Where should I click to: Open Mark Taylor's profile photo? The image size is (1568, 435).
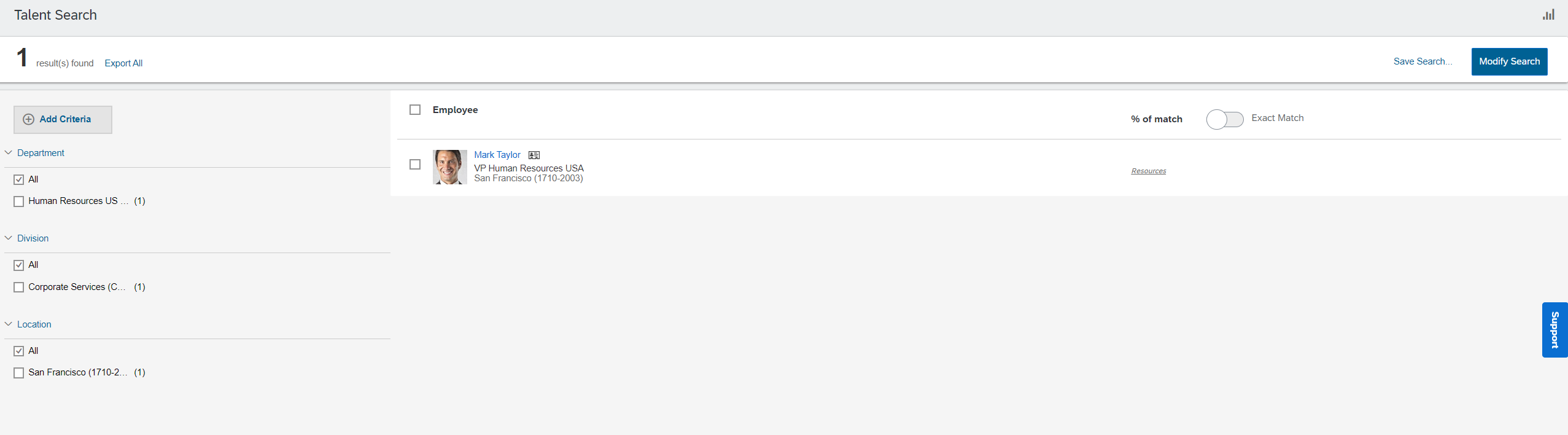point(449,167)
